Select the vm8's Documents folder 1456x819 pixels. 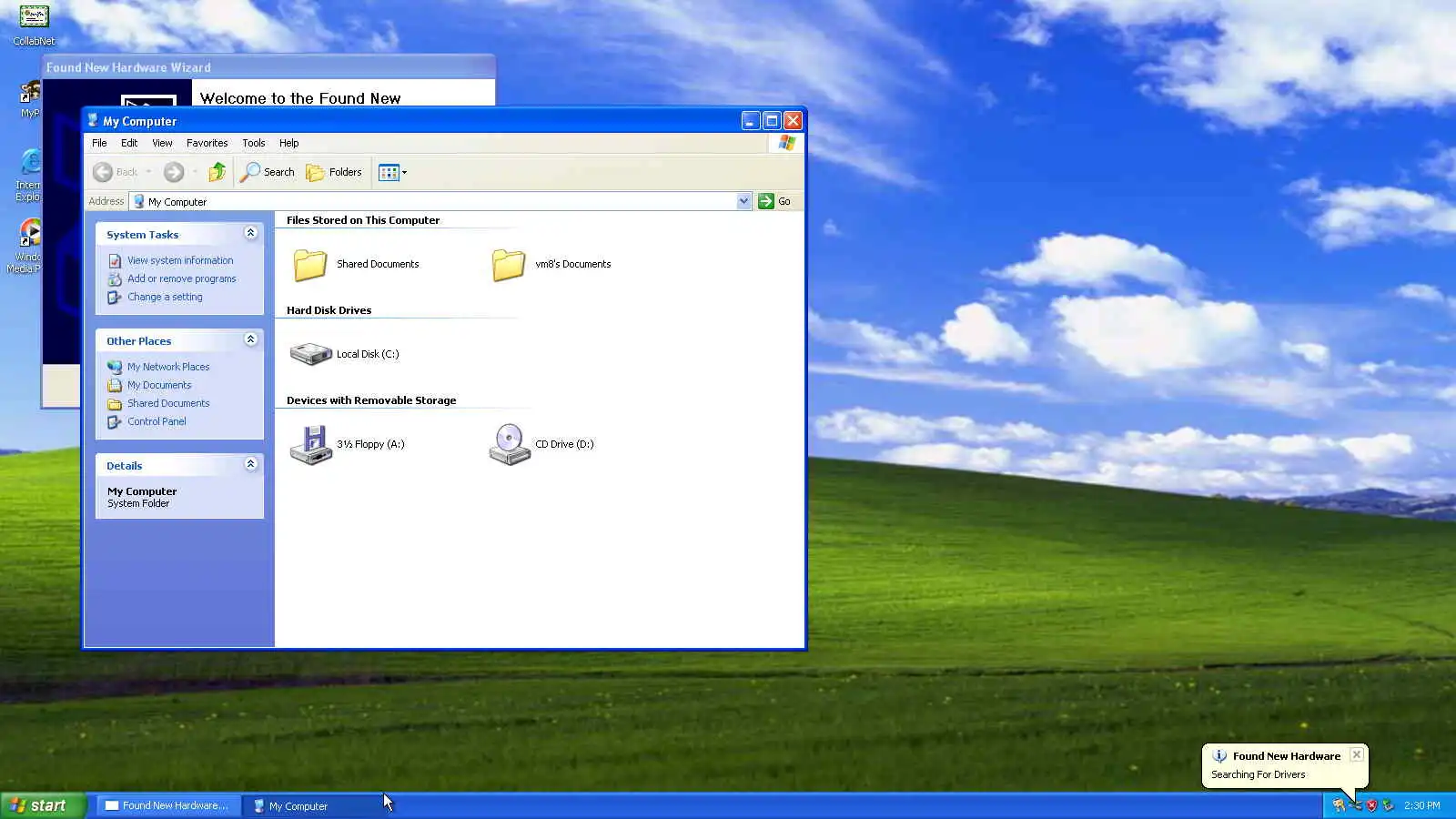point(551,264)
